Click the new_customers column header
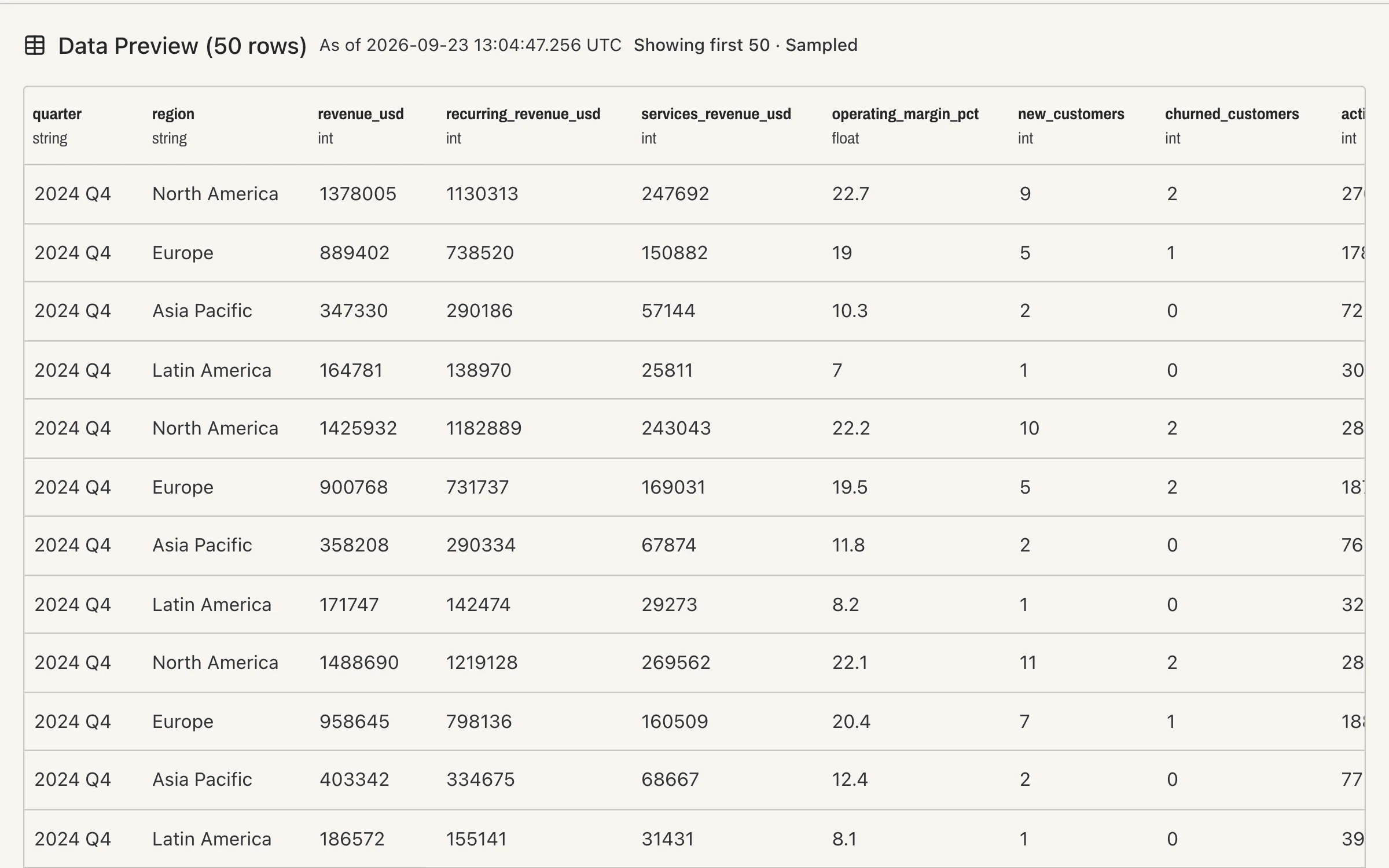 tap(1071, 114)
